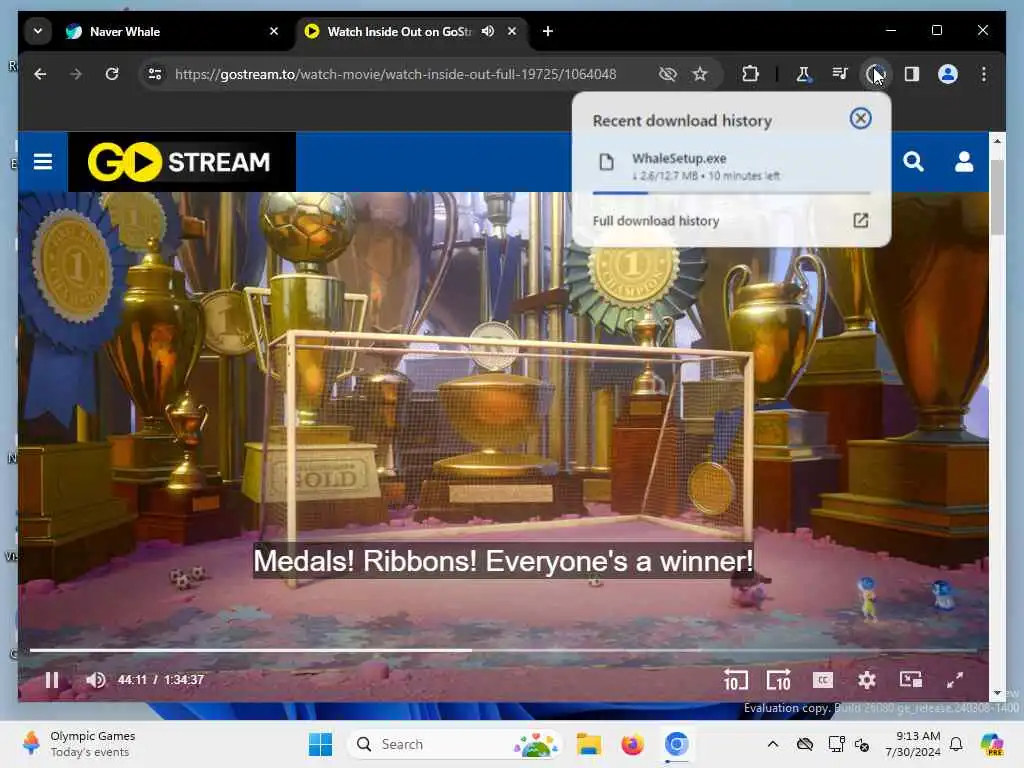Open Chrome Labs flask icon
Screen dimensions: 1024x768
pos(803,74)
